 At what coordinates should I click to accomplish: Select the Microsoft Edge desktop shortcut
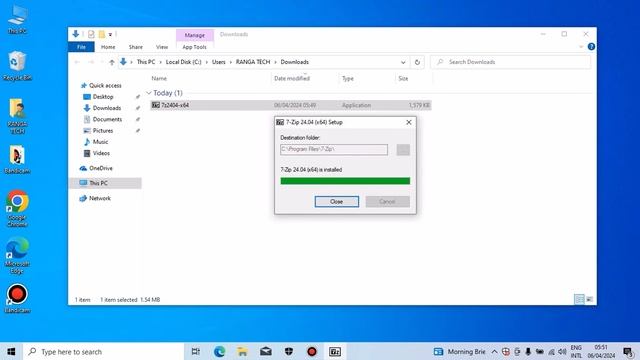pos(17,256)
